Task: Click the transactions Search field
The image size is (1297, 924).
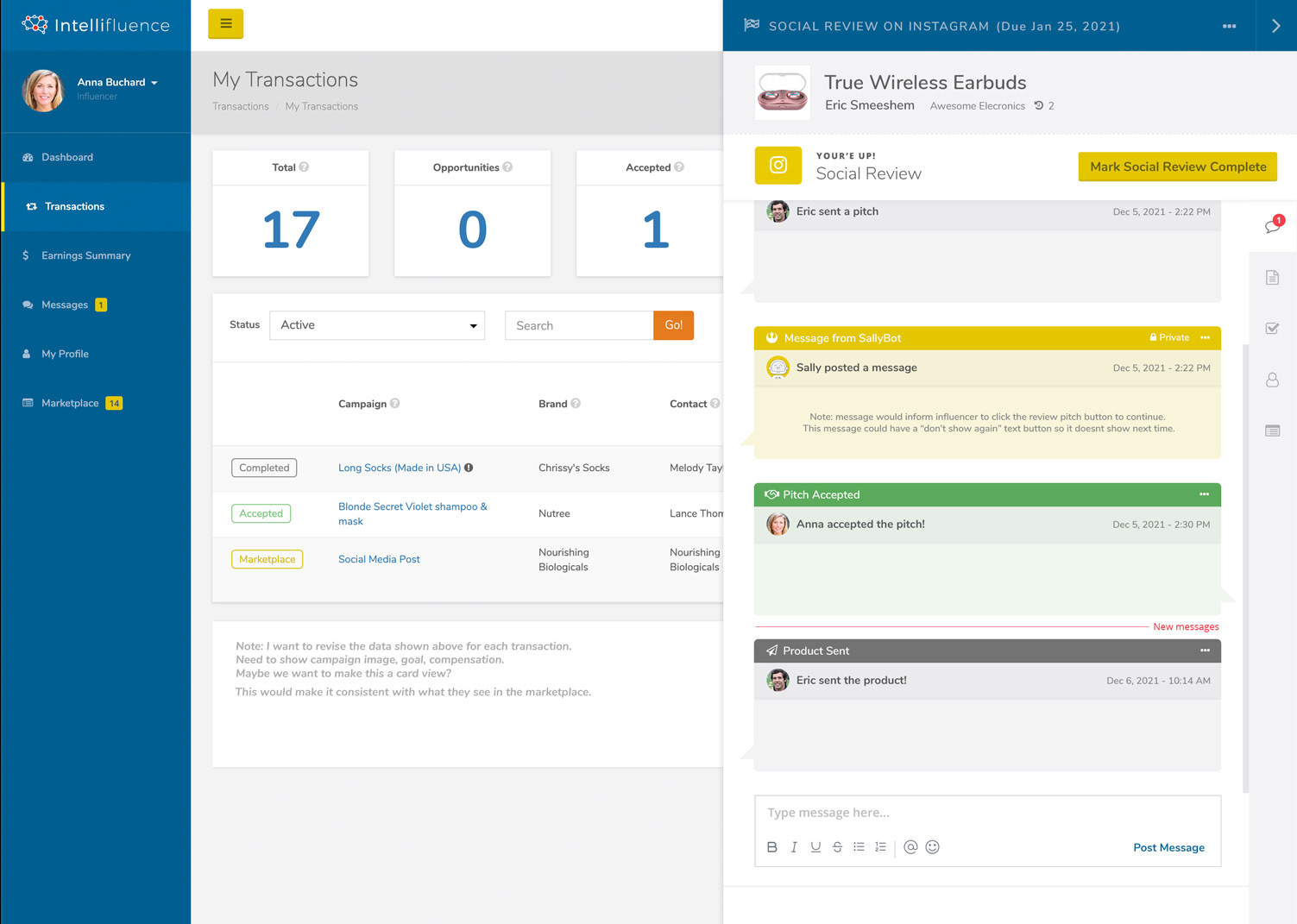Action: point(579,325)
